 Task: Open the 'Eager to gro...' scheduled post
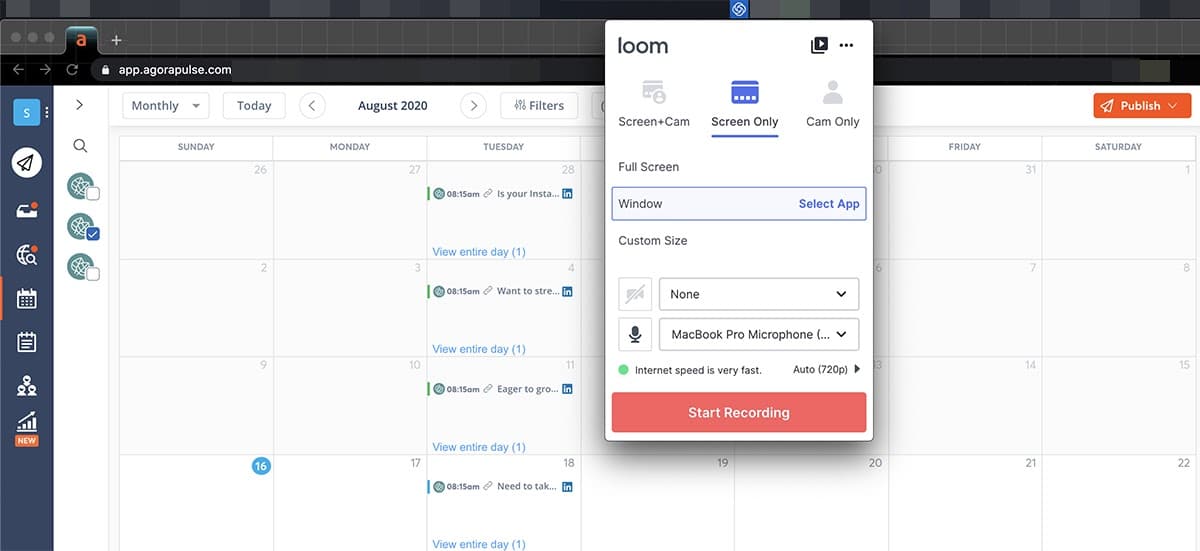point(500,389)
